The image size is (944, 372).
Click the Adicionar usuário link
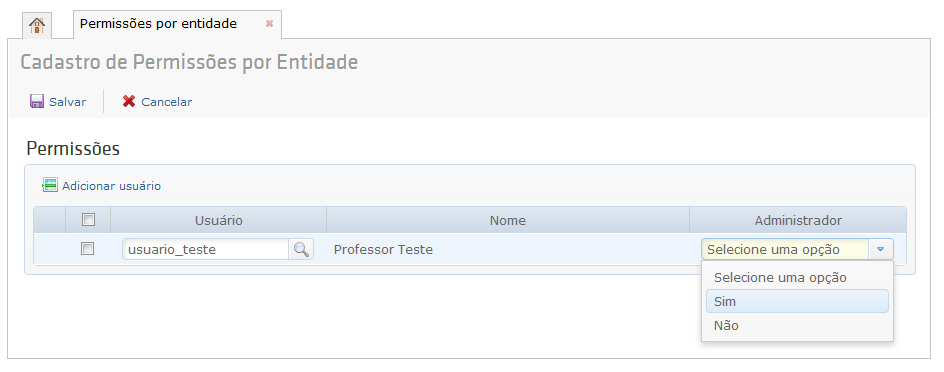tap(111, 186)
